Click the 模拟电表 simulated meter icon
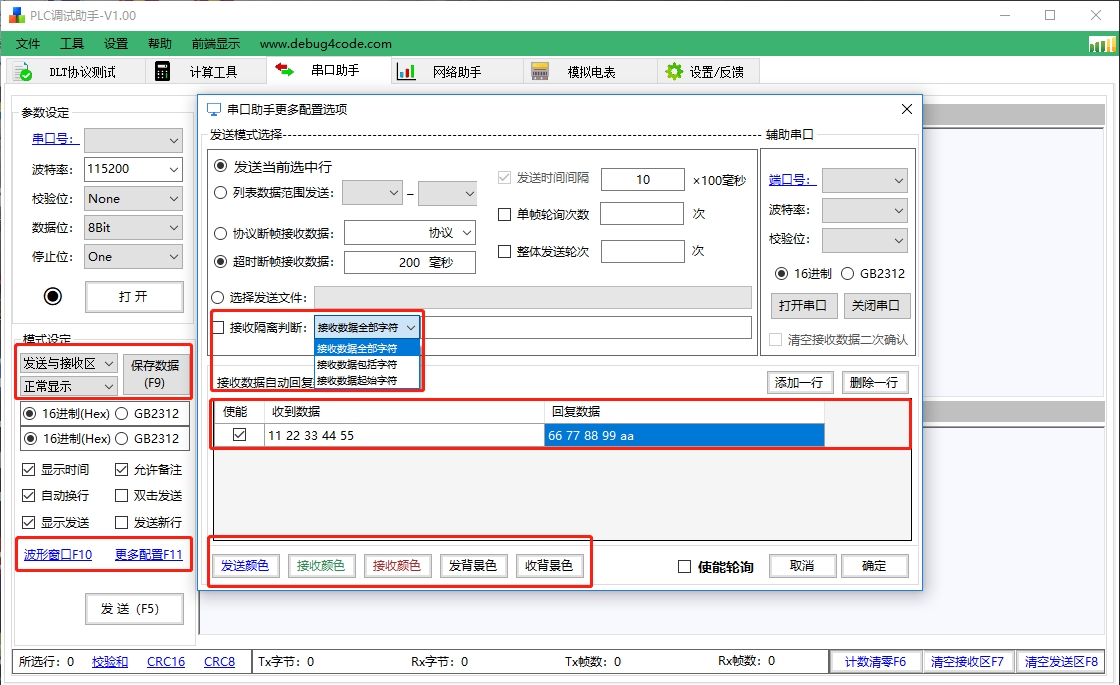1120x685 pixels. pyautogui.click(x=541, y=70)
